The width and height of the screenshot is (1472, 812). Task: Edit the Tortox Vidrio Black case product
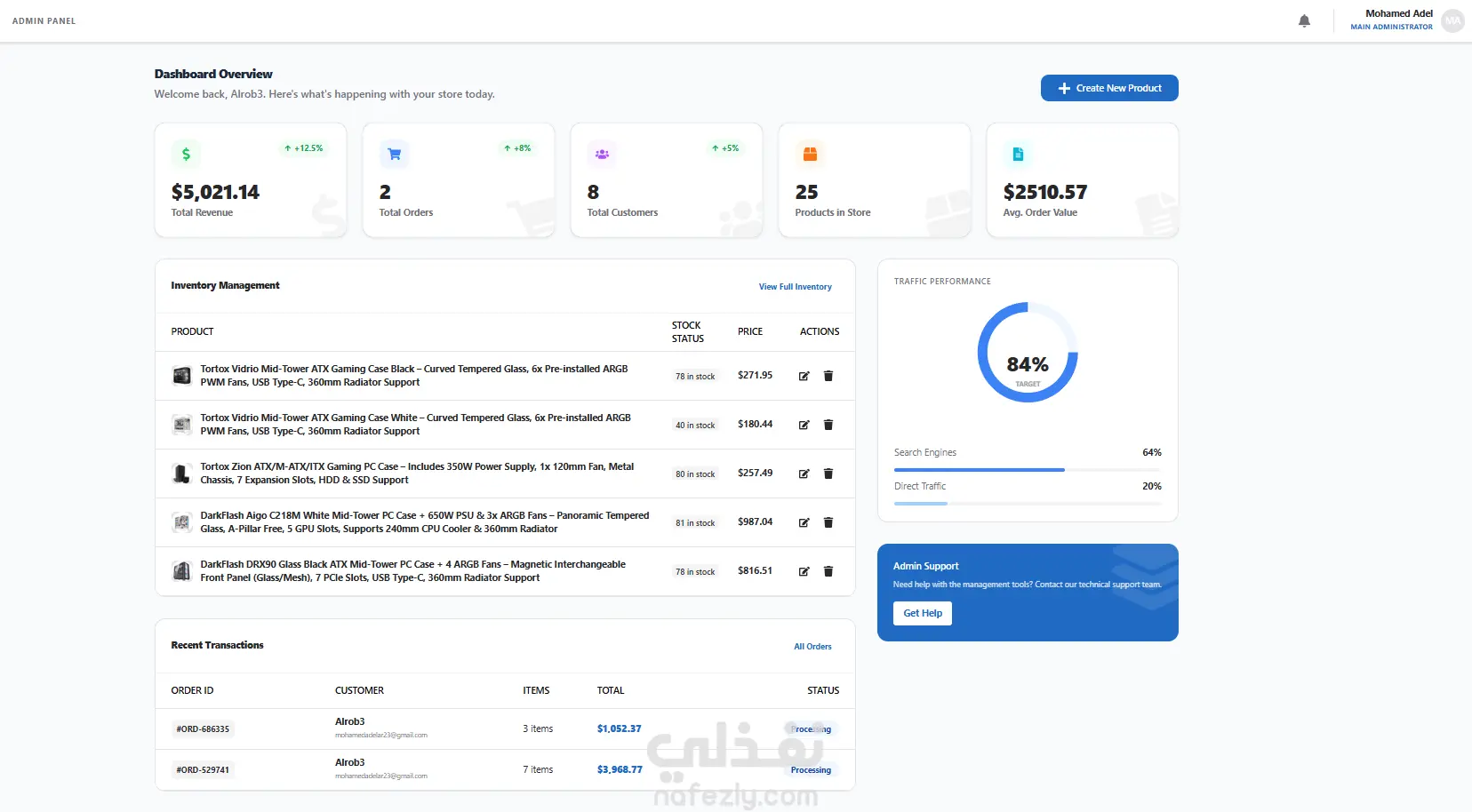(x=804, y=376)
